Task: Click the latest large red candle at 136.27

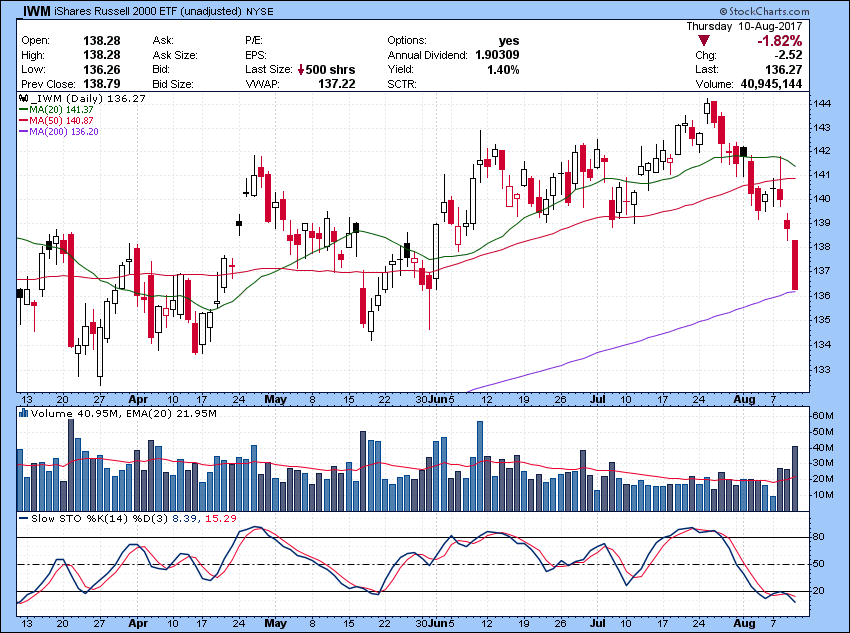Action: 795,265
